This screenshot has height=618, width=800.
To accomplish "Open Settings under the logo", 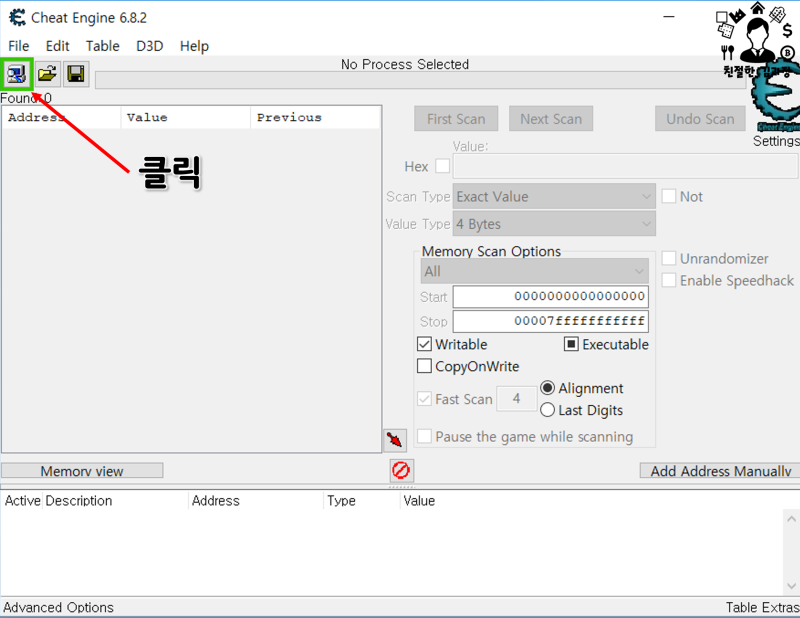I will pos(776,141).
